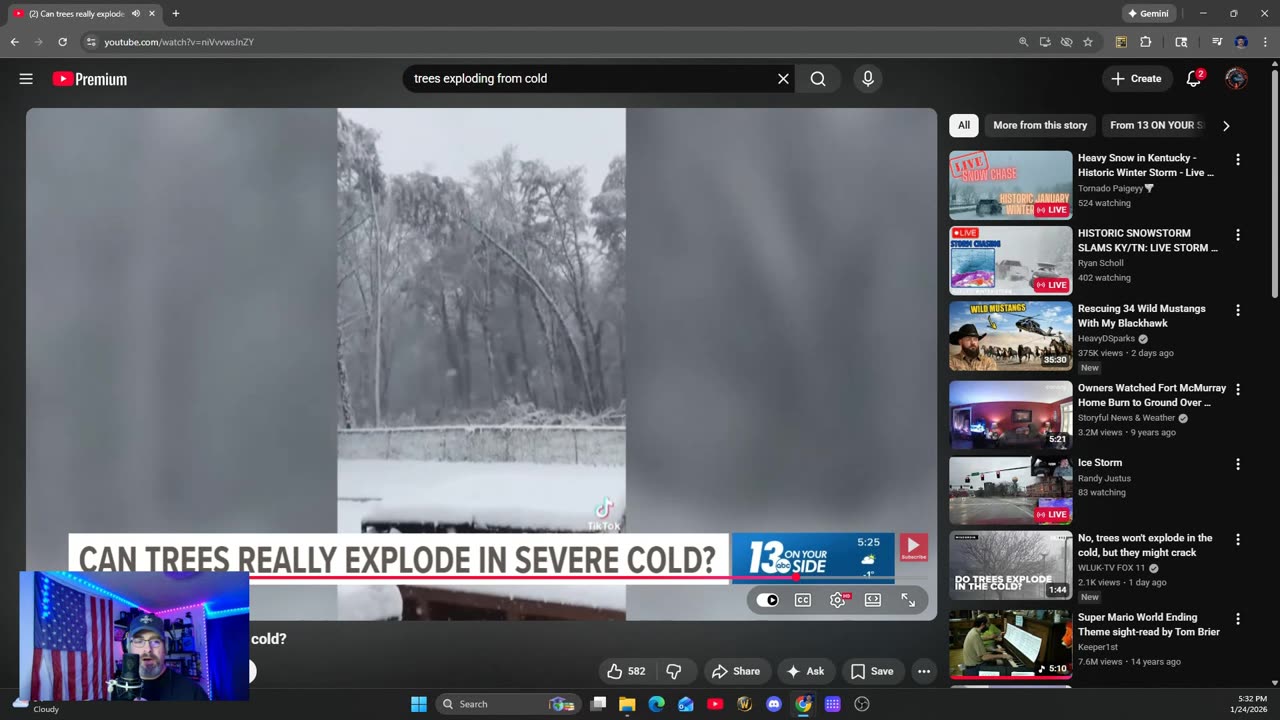Viewport: 1280px width, 720px height.
Task: Open more actions ellipsis below video
Action: coord(924,671)
